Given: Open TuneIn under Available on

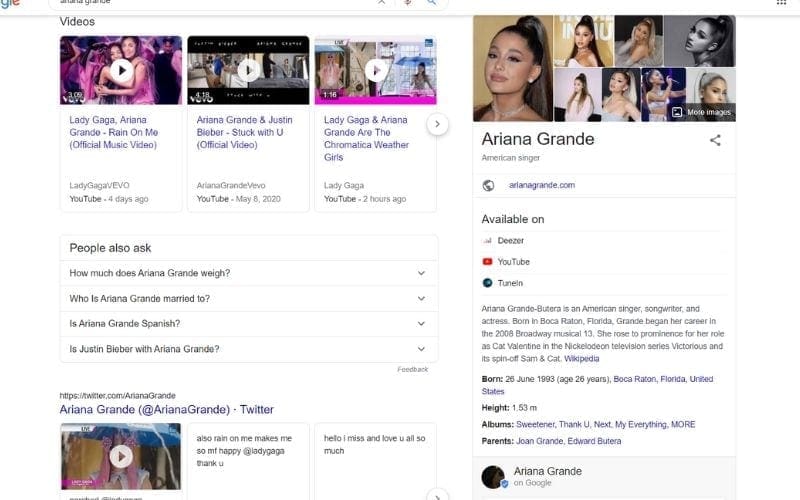Looking at the screenshot, I should [510, 283].
